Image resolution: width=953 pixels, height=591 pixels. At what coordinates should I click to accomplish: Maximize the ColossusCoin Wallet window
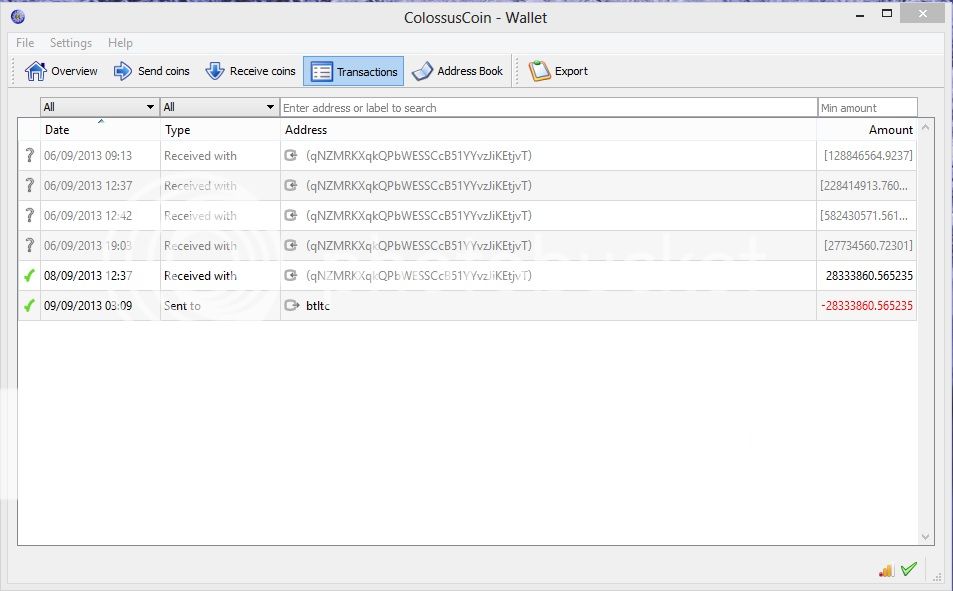(887, 13)
